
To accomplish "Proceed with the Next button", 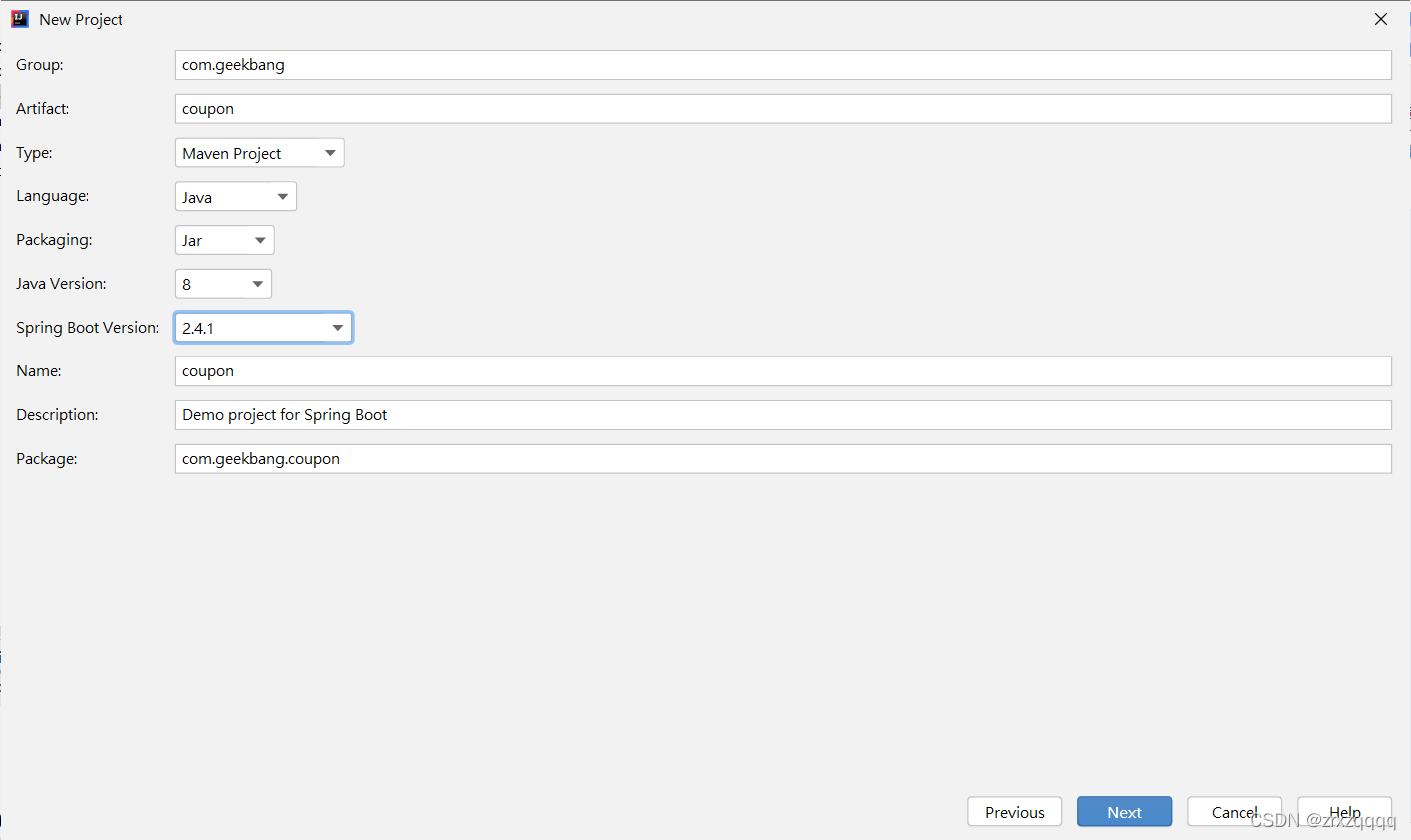I will (1125, 812).
